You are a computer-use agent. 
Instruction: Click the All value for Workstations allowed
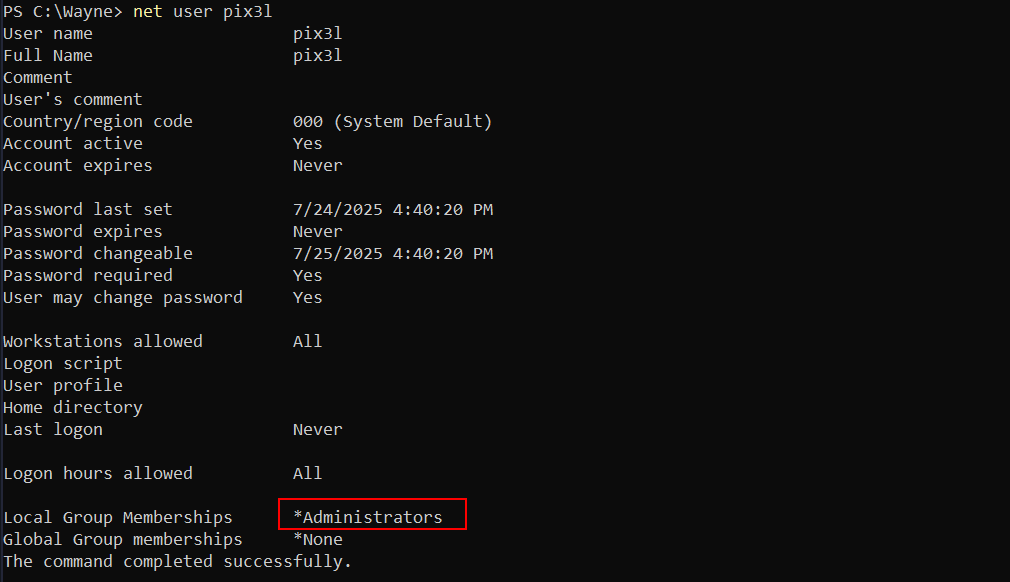[x=307, y=341]
